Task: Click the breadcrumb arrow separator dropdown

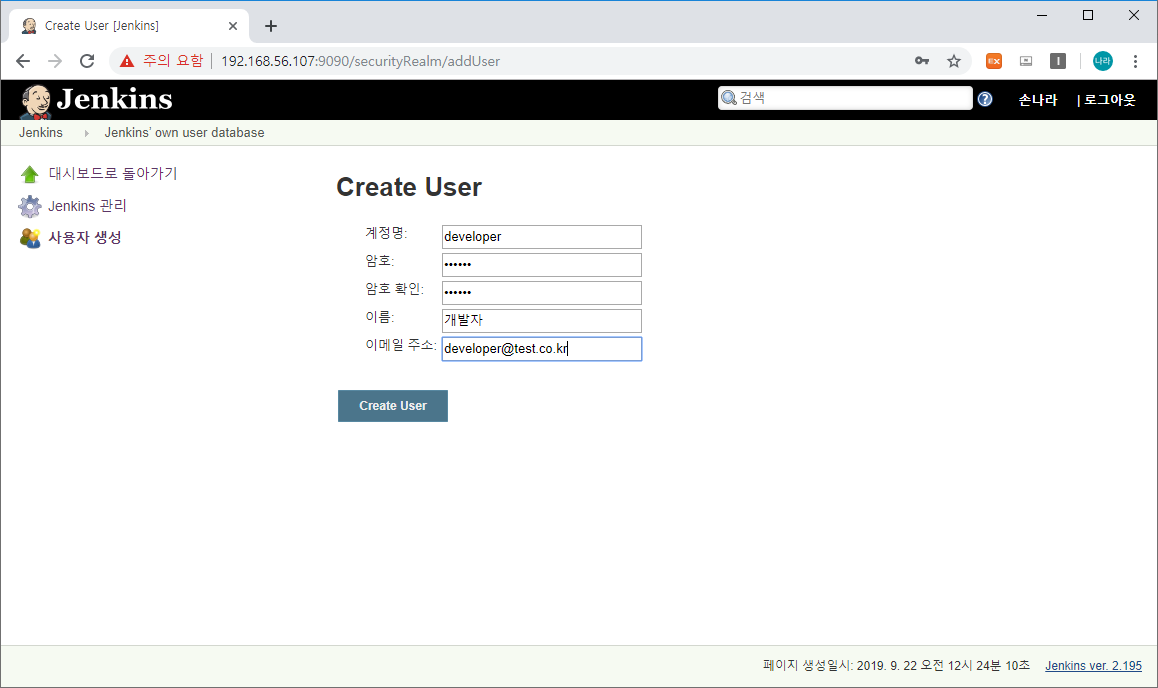Action: pos(86,134)
